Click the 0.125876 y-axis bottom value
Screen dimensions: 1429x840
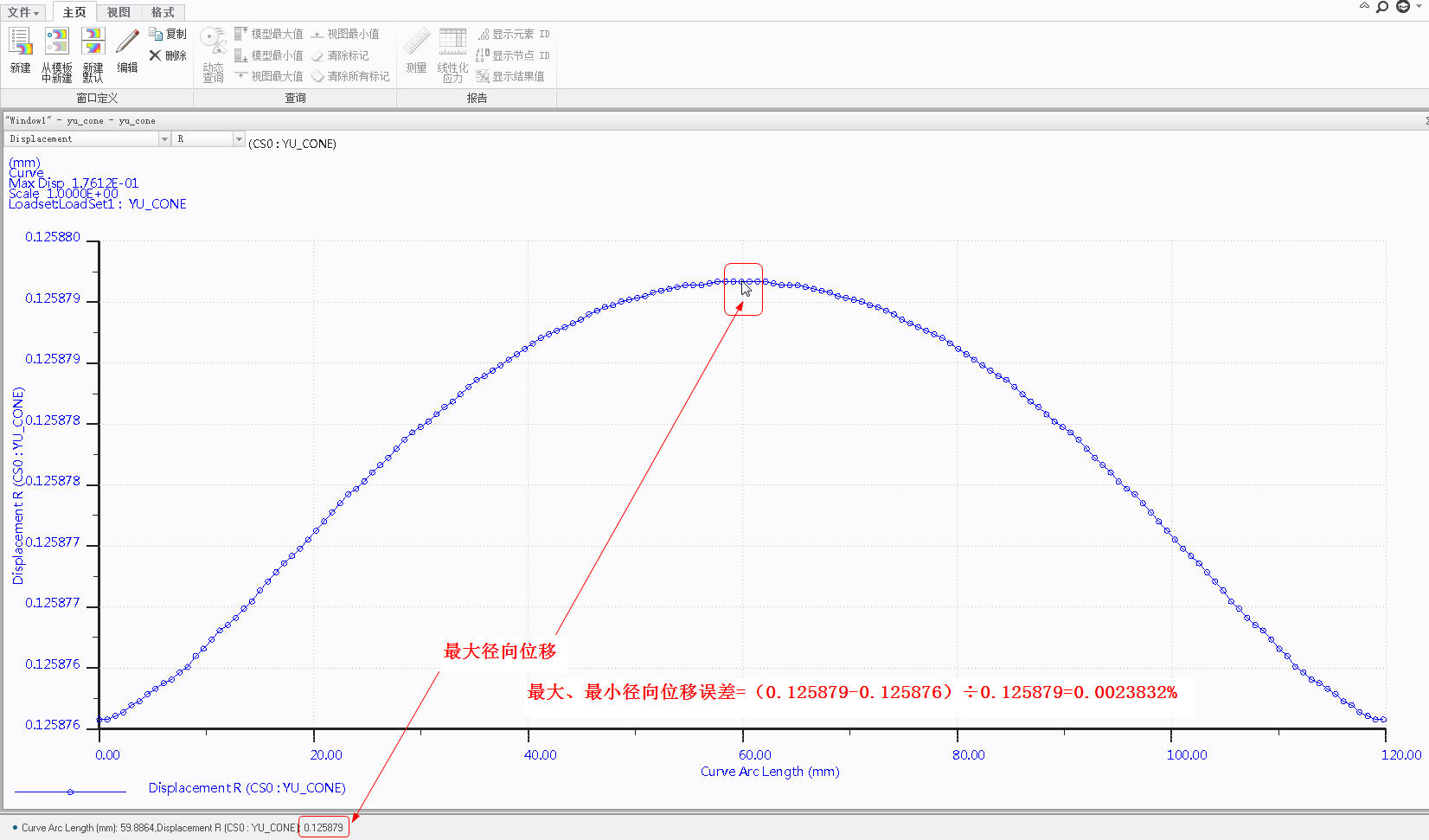click(x=53, y=725)
